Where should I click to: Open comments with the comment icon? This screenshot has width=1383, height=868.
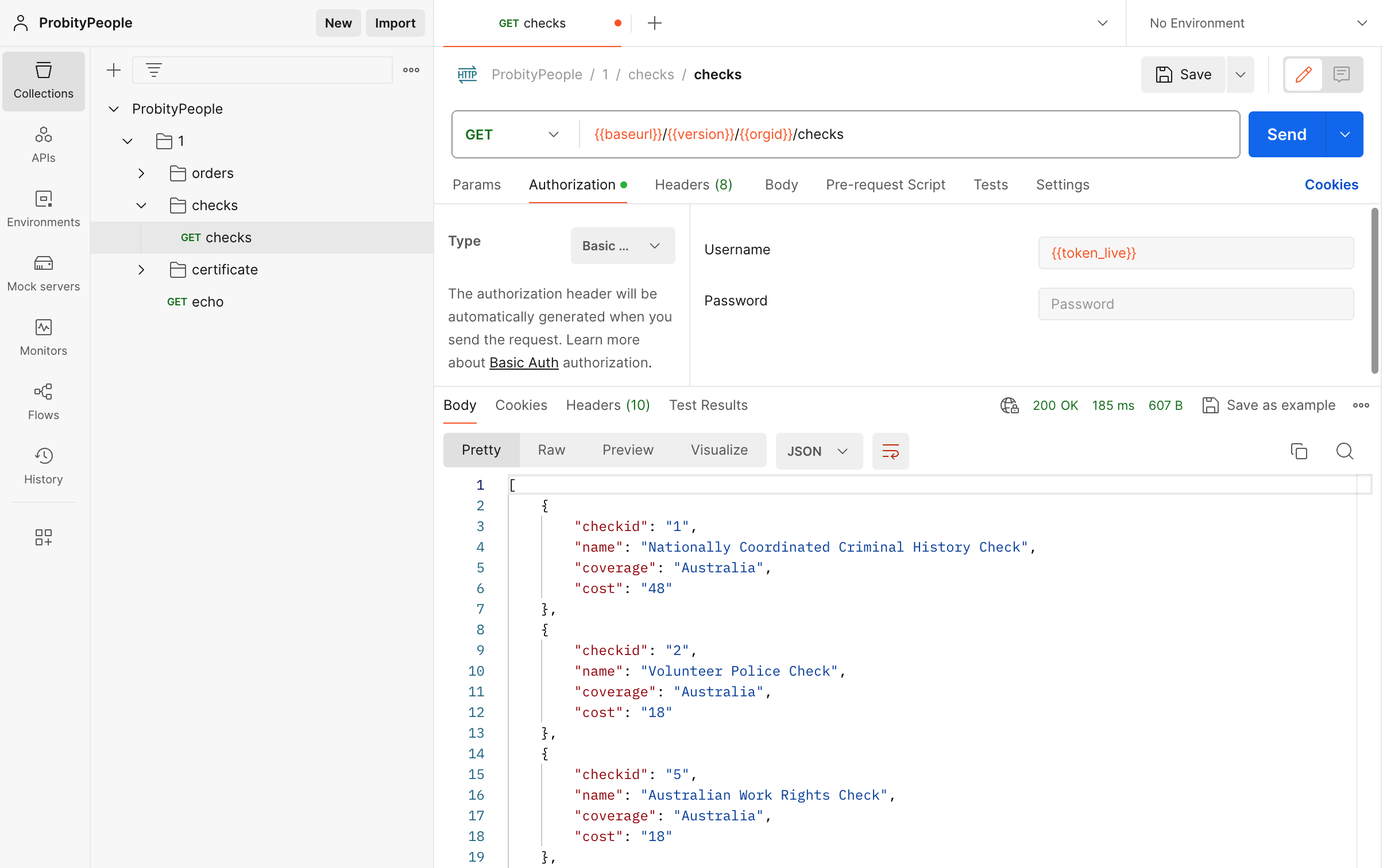pyautogui.click(x=1342, y=74)
